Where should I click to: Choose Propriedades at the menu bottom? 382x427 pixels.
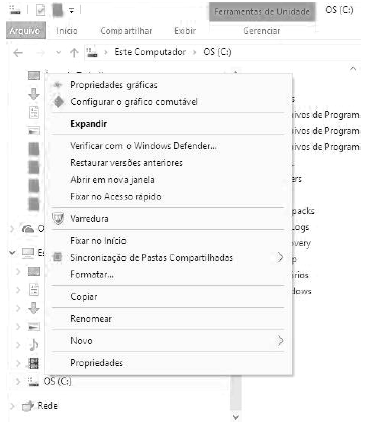(169, 363)
